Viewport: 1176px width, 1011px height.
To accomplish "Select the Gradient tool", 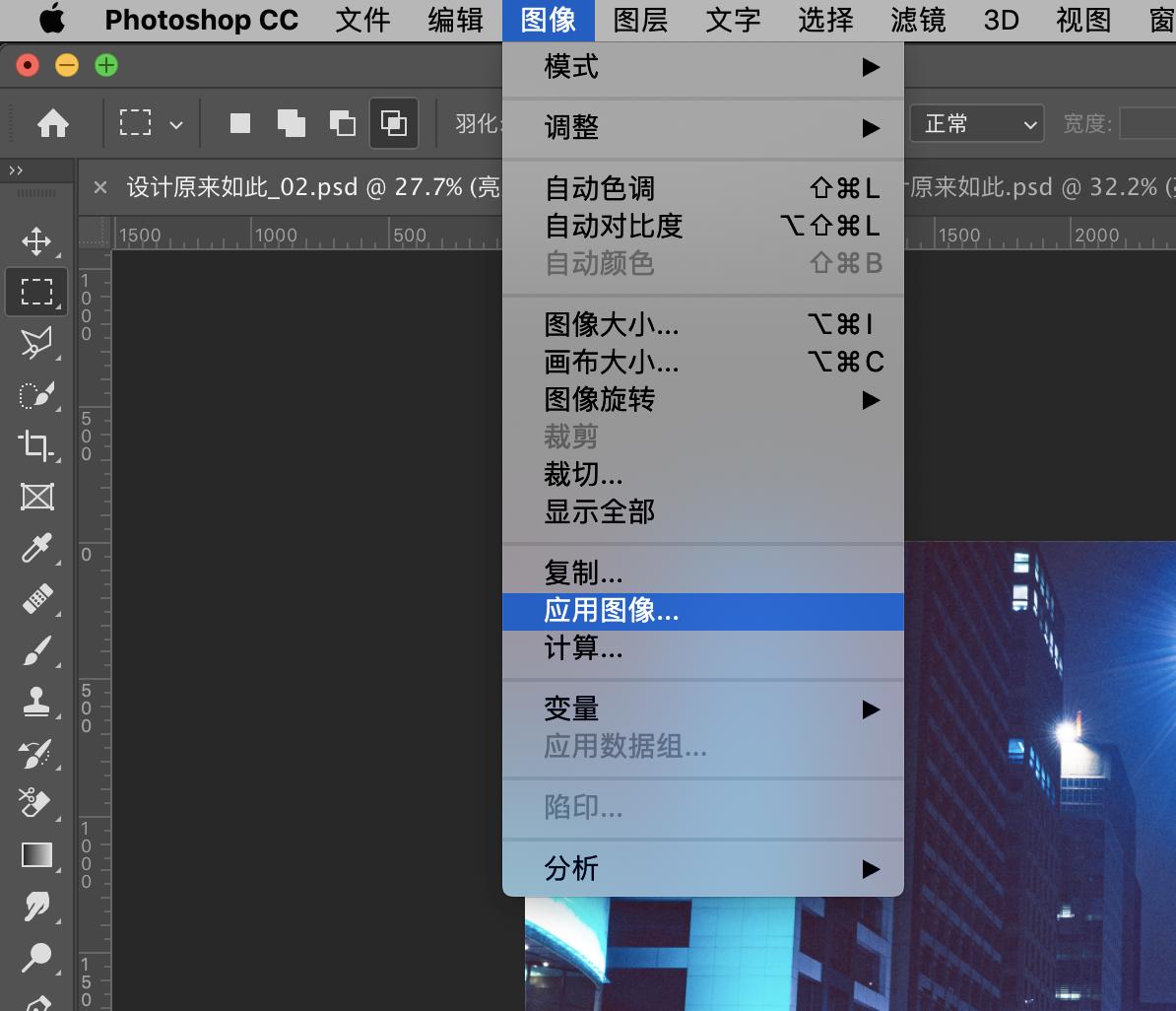I will pyautogui.click(x=36, y=855).
